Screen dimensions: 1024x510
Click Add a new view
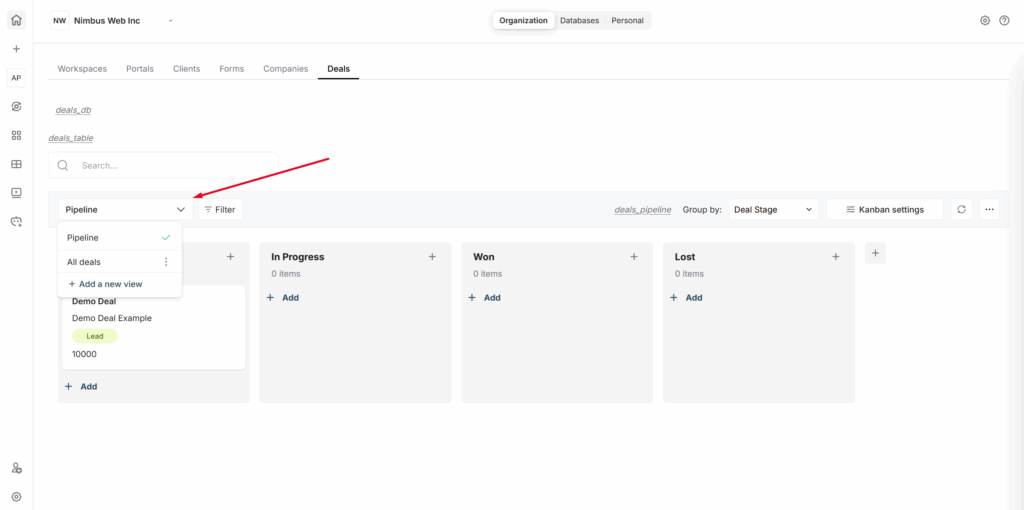pos(105,284)
